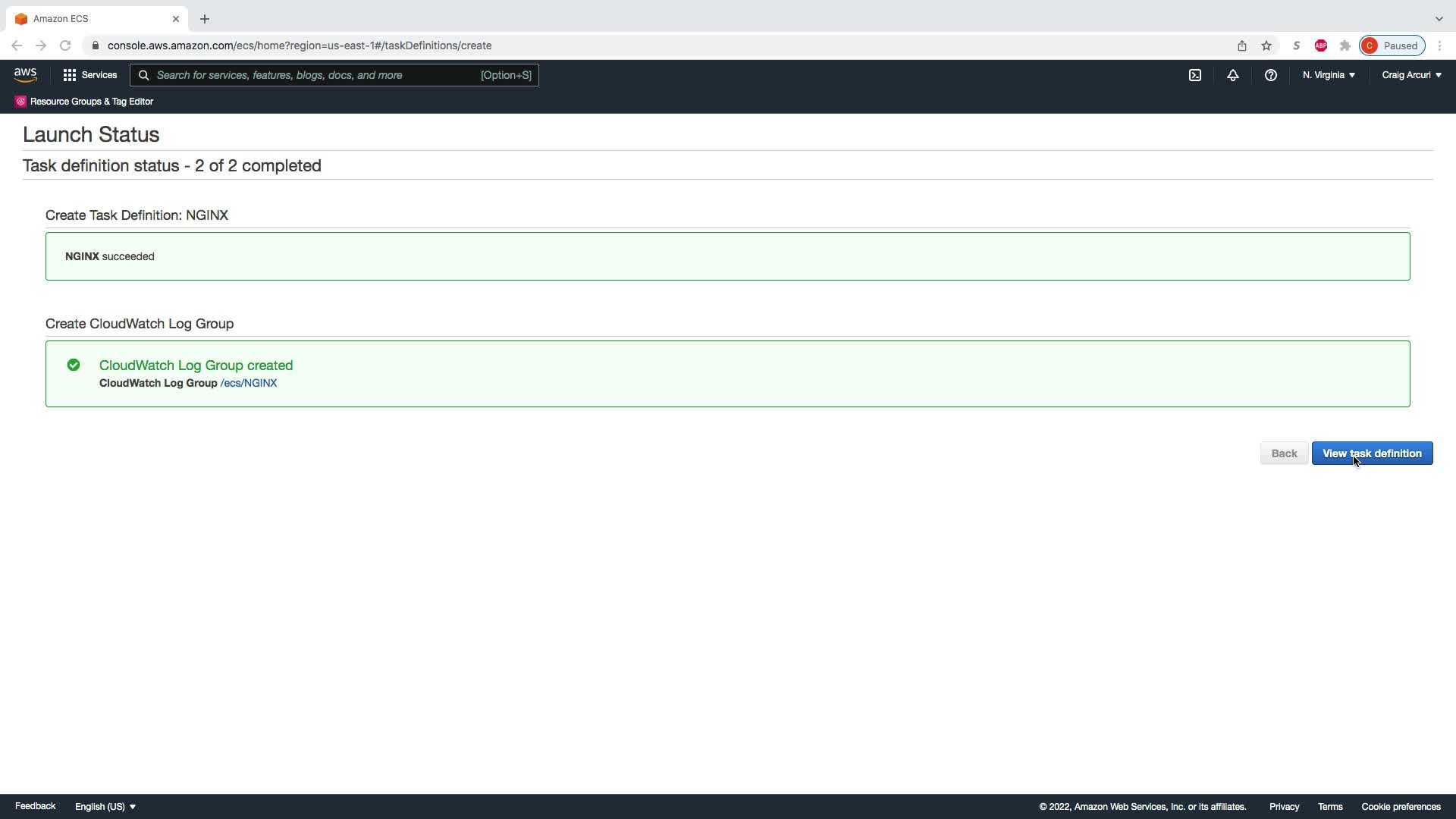Open the English (US) language dropdown
This screenshot has height=819, width=1456.
[105, 806]
